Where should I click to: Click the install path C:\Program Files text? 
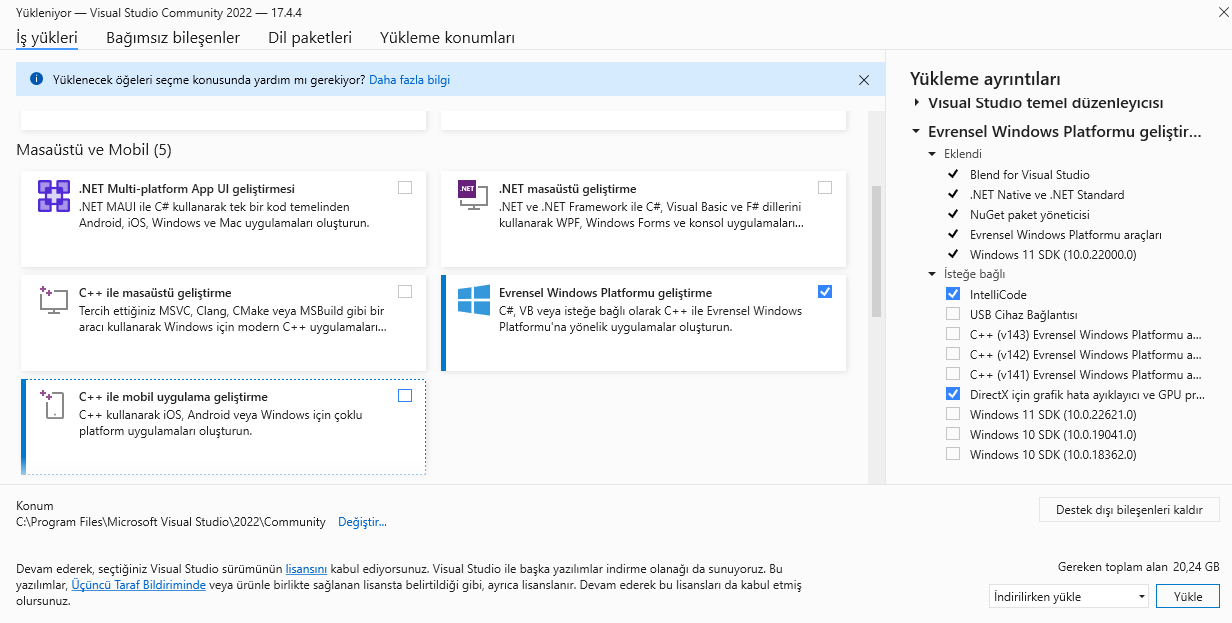171,522
